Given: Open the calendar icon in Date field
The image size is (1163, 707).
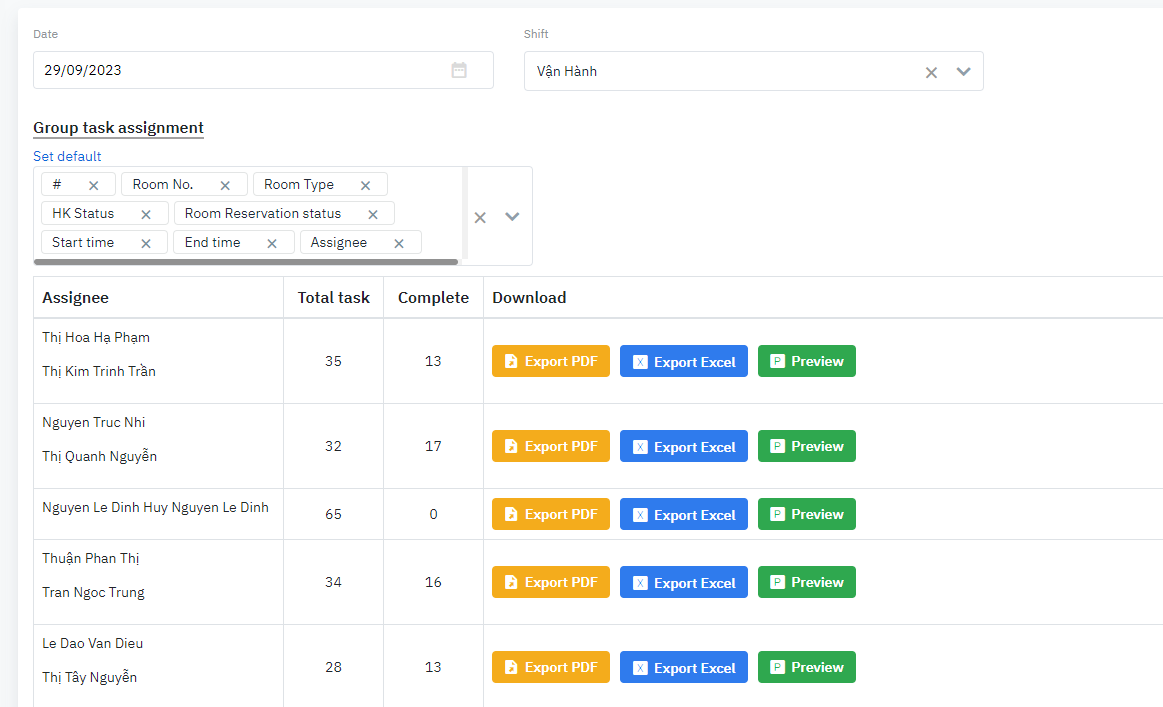Looking at the screenshot, I should pos(459,70).
